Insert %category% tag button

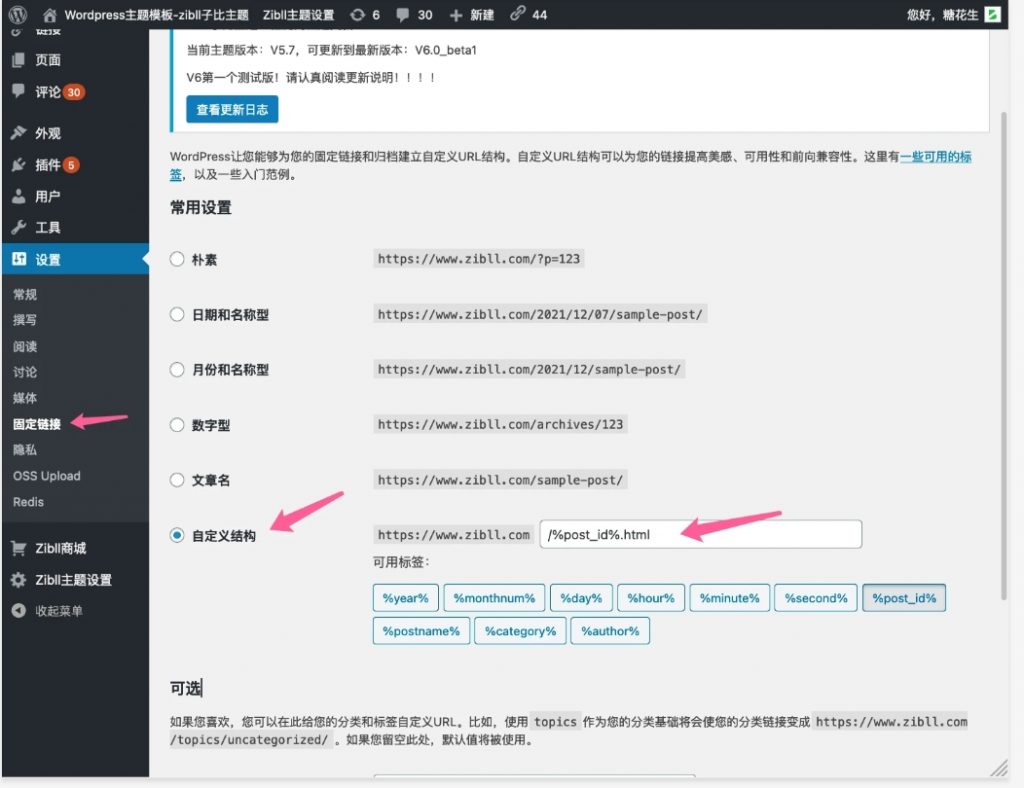520,631
